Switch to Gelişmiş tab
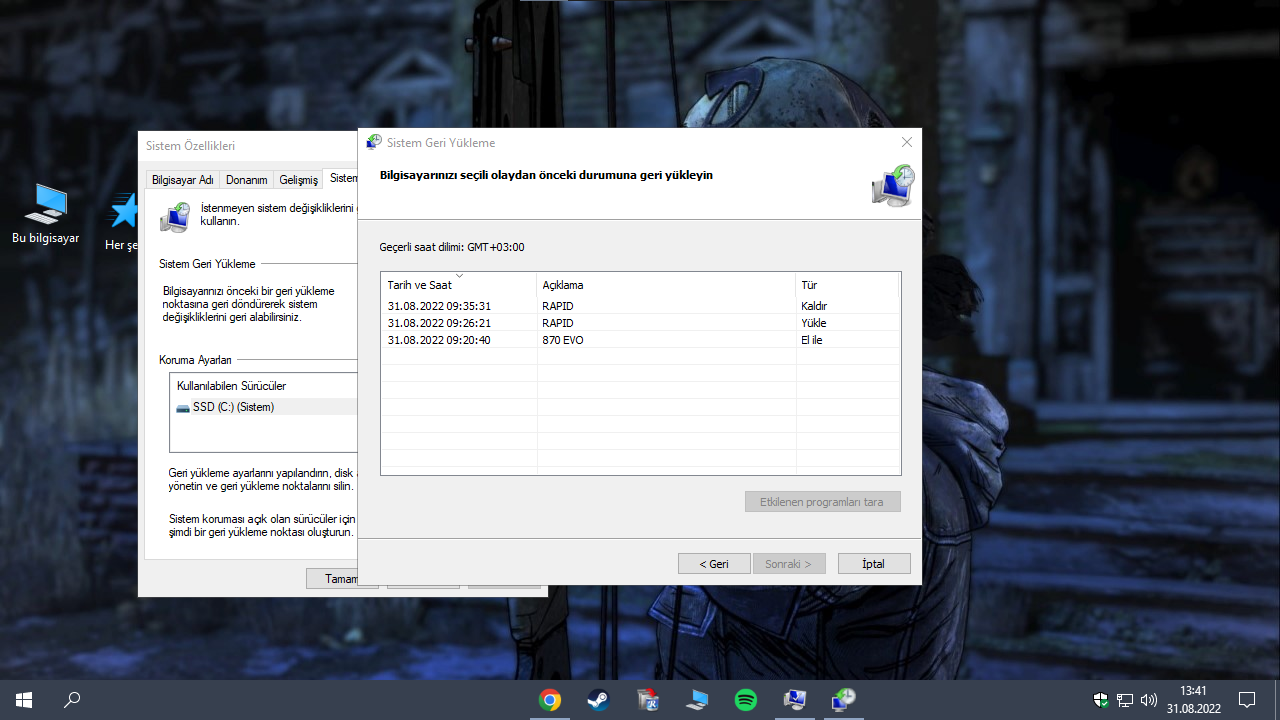The image size is (1280, 720). [299, 180]
